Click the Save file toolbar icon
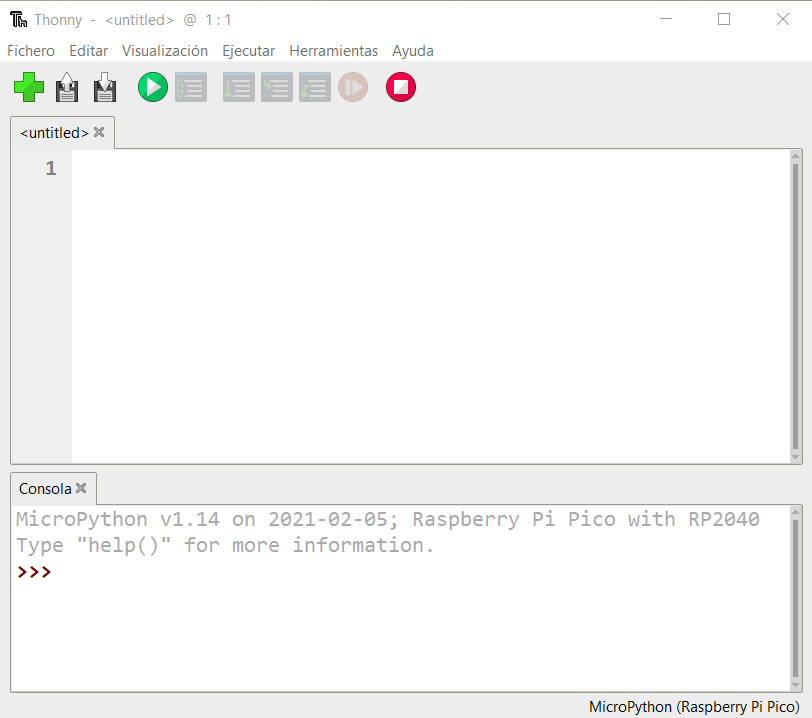This screenshot has width=812, height=718. [105, 88]
